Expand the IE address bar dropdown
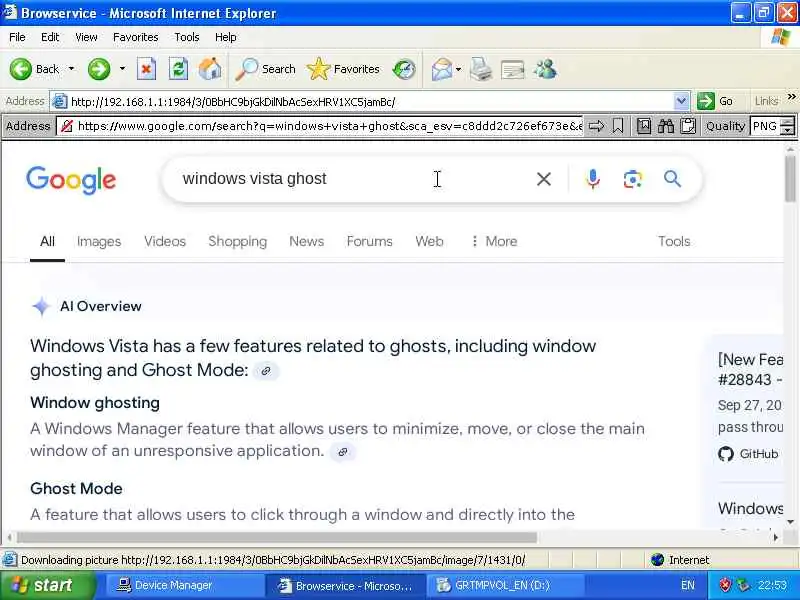 [681, 102]
